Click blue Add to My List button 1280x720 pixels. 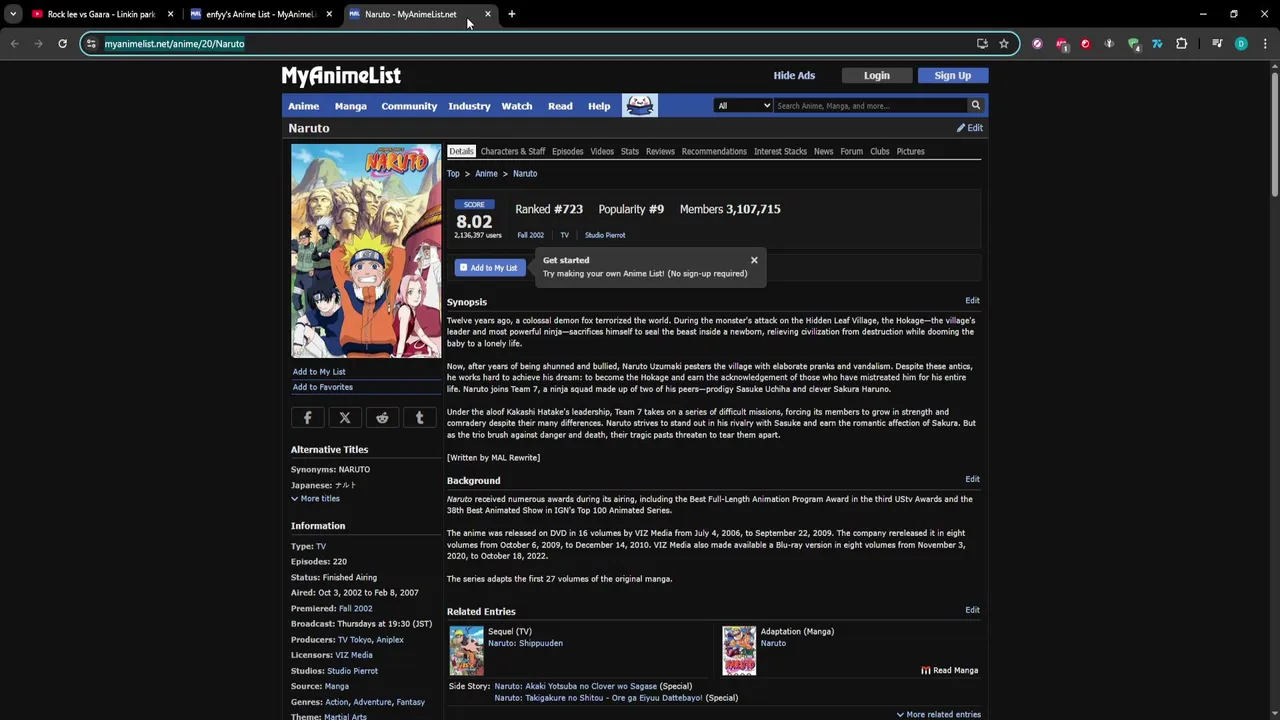click(490, 268)
